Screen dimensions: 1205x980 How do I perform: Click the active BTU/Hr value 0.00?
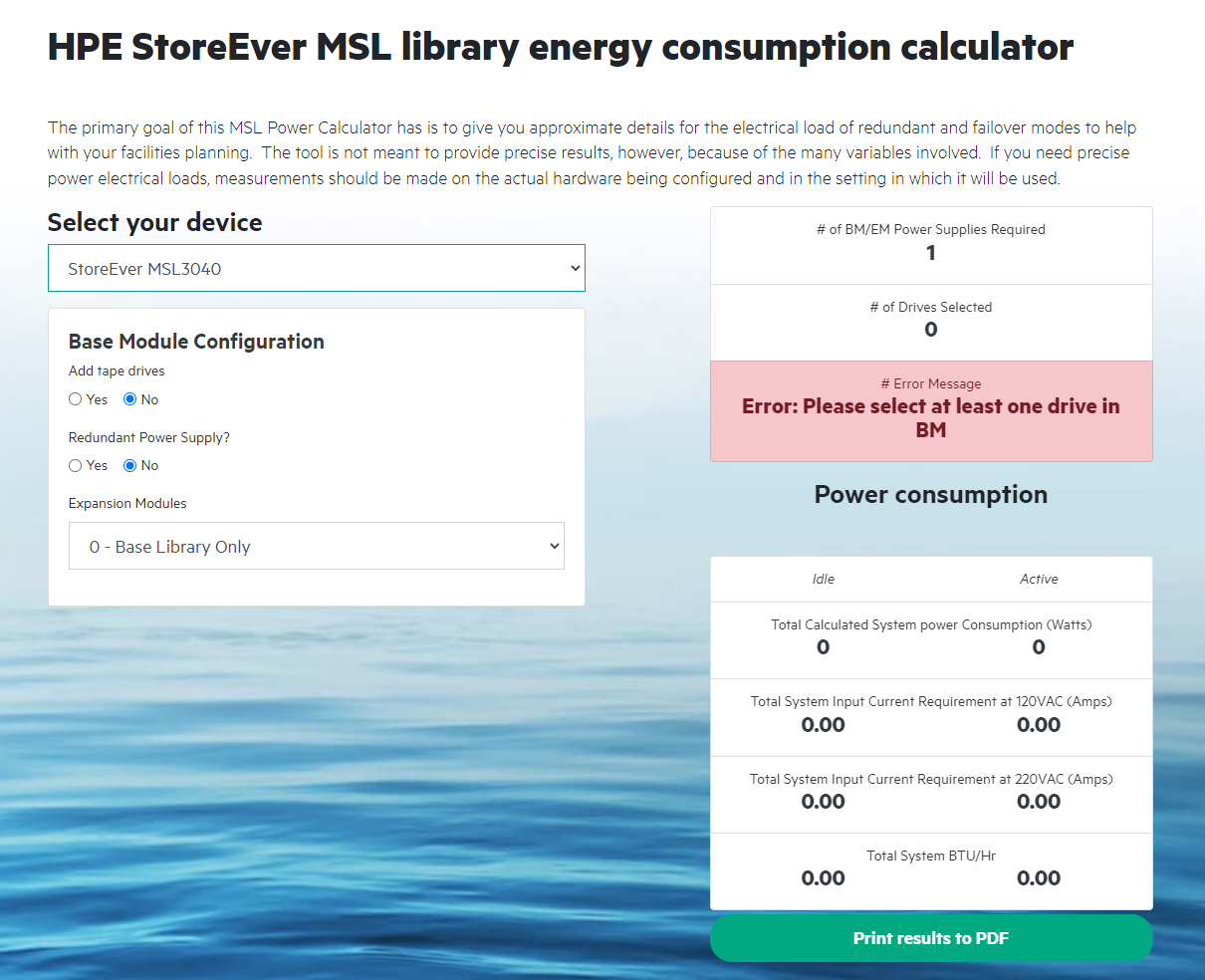coord(1039,878)
